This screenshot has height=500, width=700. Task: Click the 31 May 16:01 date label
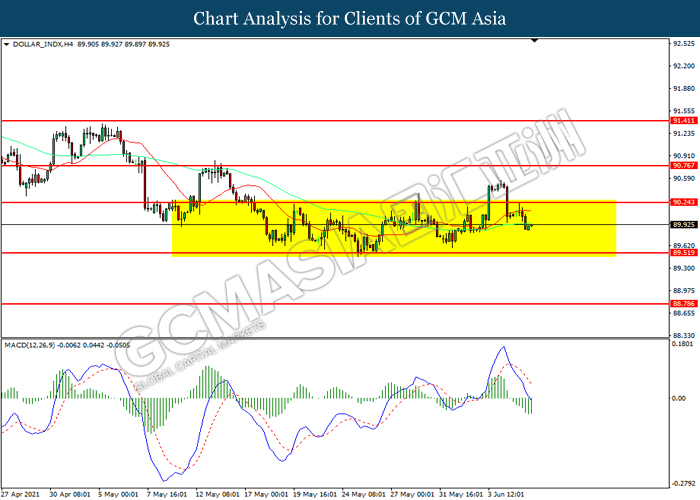click(461, 495)
